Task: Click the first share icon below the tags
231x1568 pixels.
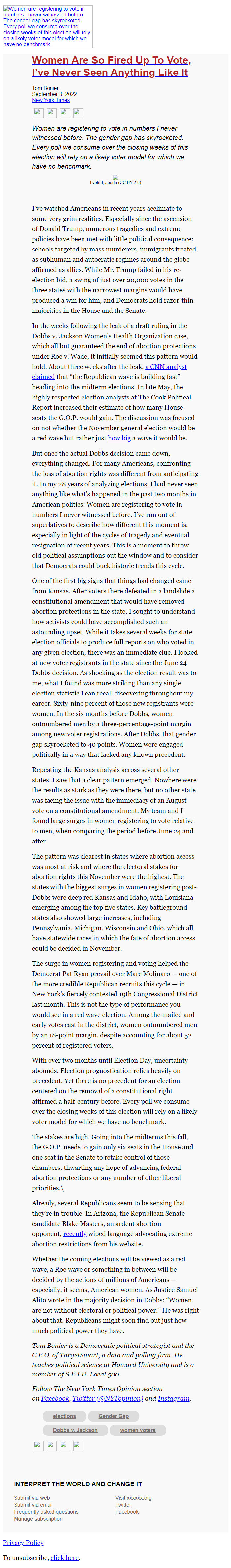Action: [x=38, y=1445]
